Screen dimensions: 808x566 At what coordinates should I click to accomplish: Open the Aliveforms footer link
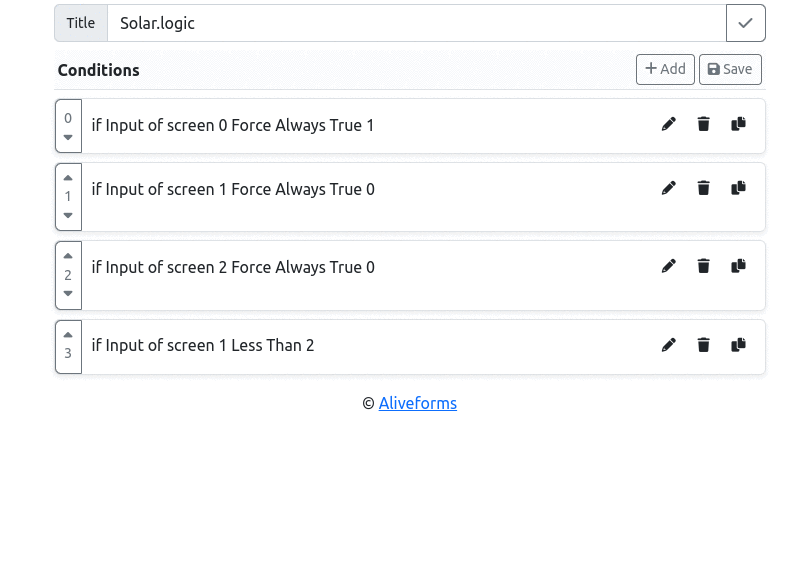[418, 403]
